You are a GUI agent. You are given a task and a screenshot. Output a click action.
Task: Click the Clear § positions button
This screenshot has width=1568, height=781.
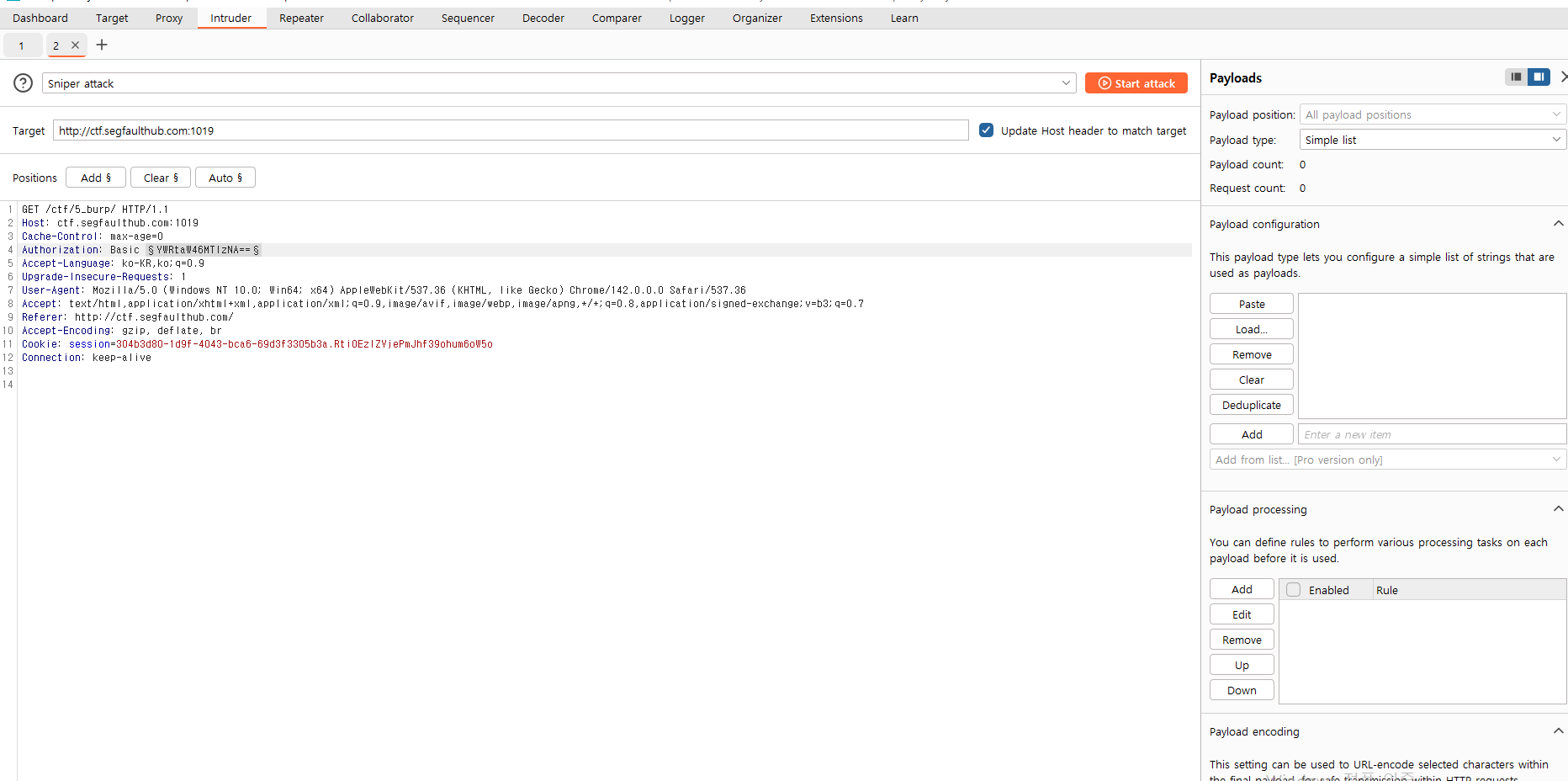click(161, 178)
